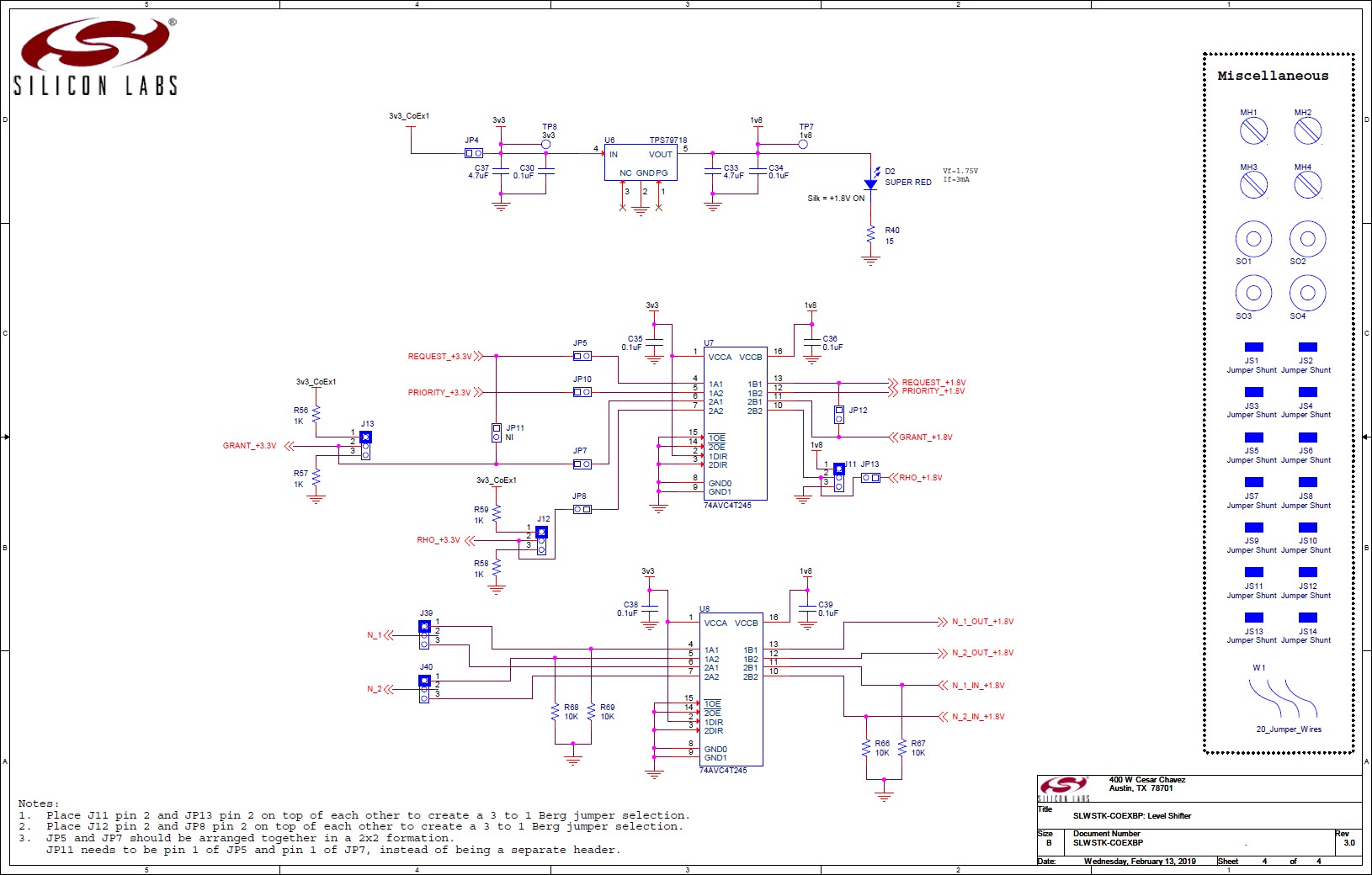Click the N_2_OUT_+1.8V net label
This screenshot has height=875, width=1372.
pos(983,653)
